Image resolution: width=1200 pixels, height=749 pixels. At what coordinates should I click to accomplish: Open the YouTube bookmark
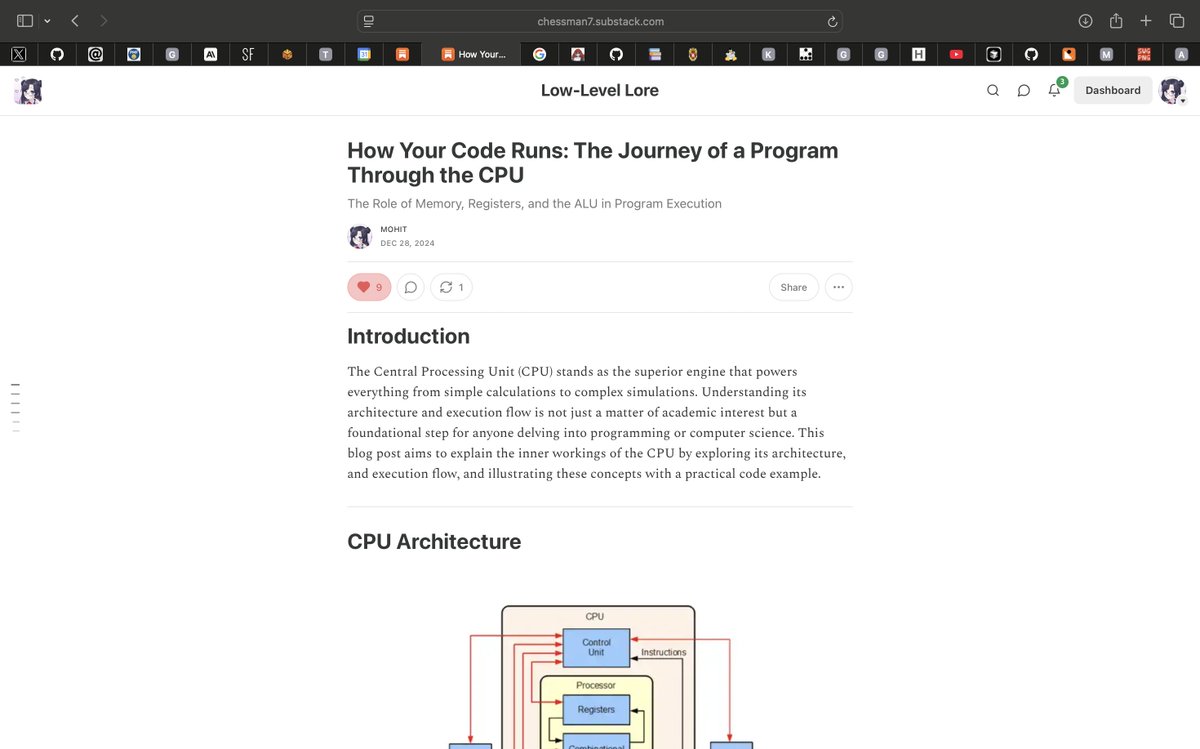pyautogui.click(x=956, y=54)
